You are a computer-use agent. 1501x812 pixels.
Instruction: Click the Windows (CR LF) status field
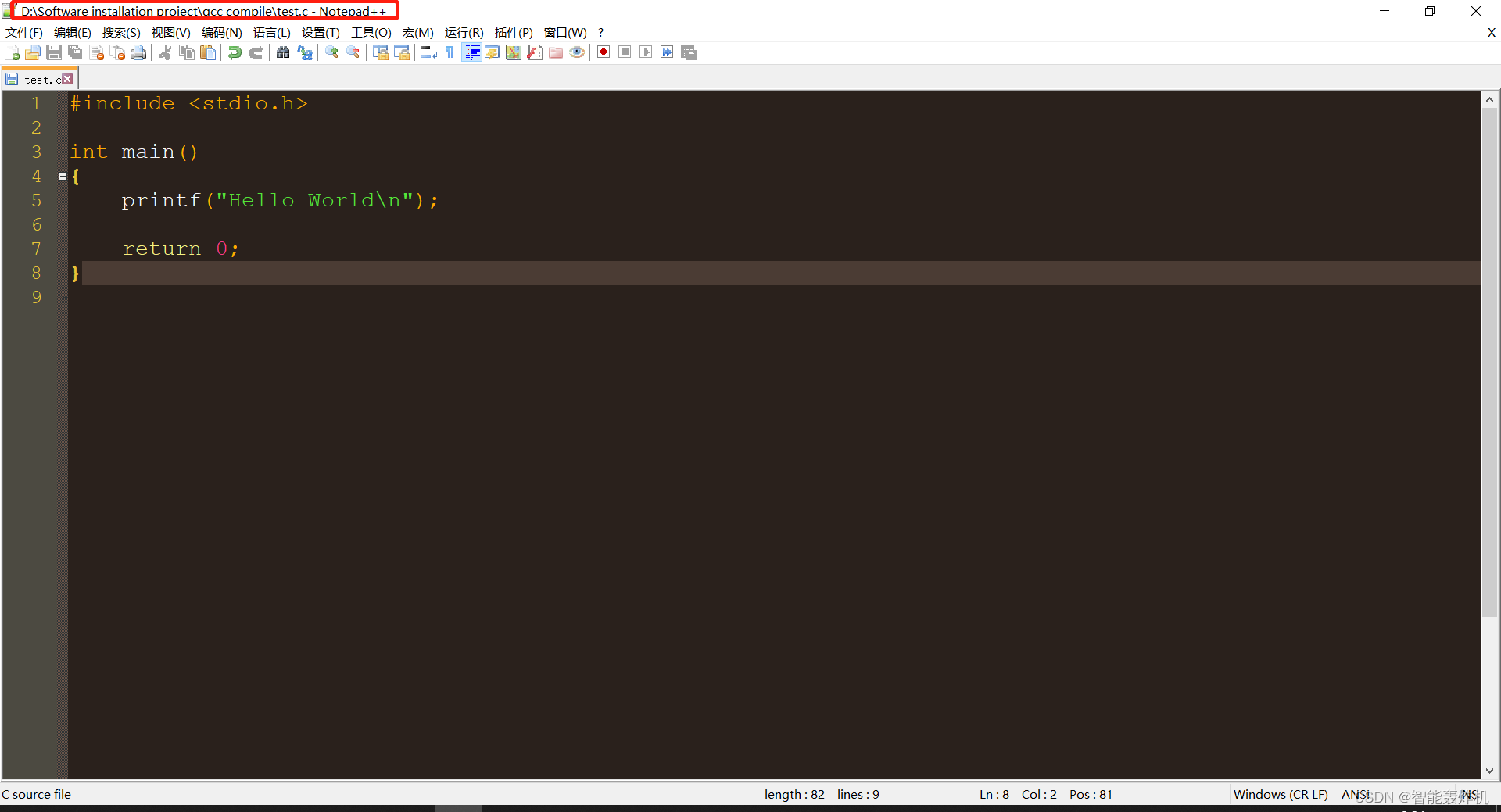[x=1281, y=794]
